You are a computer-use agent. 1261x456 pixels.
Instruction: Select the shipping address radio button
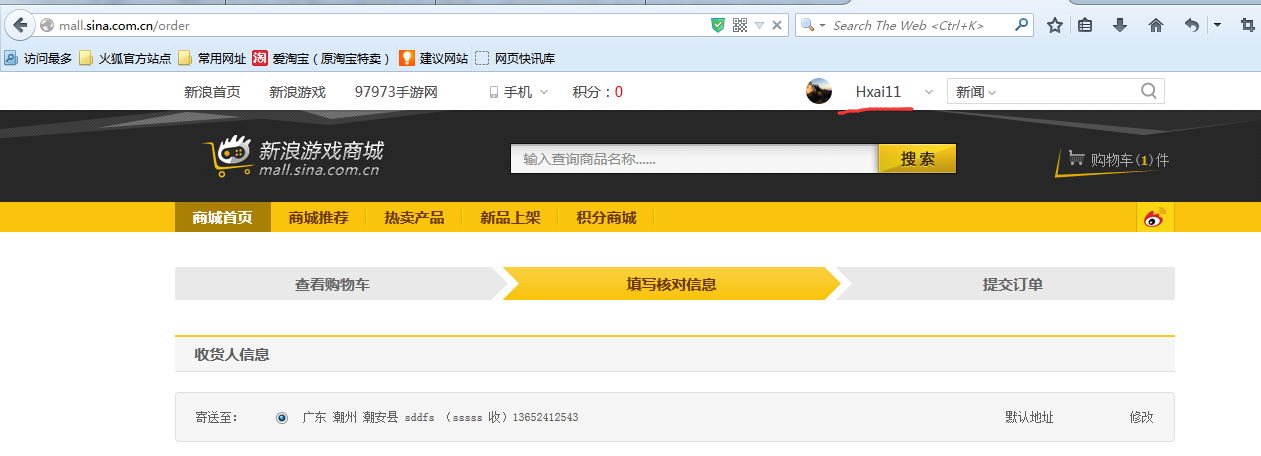(x=282, y=417)
